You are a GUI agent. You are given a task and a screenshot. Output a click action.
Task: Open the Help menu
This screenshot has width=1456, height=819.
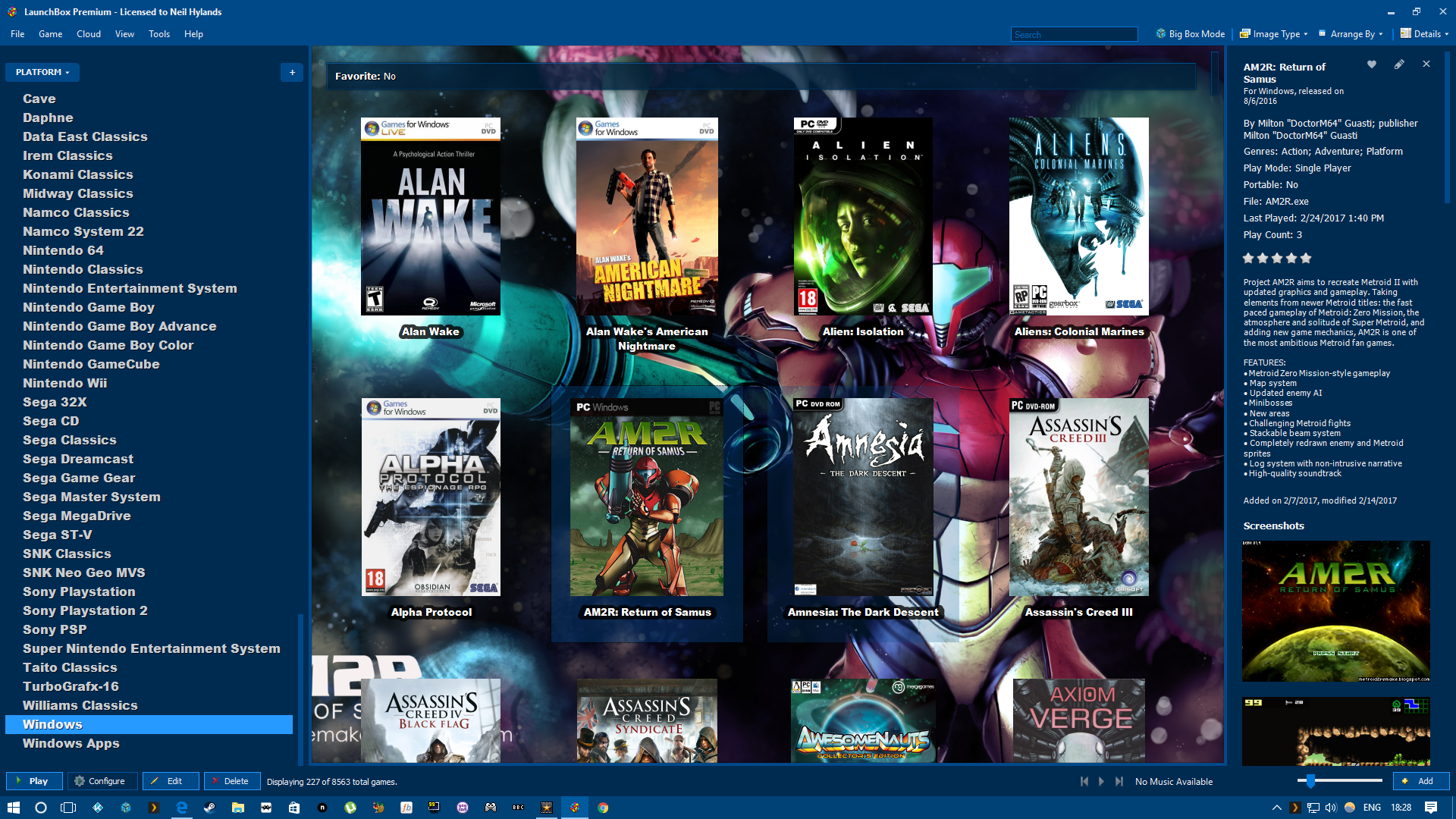click(193, 34)
